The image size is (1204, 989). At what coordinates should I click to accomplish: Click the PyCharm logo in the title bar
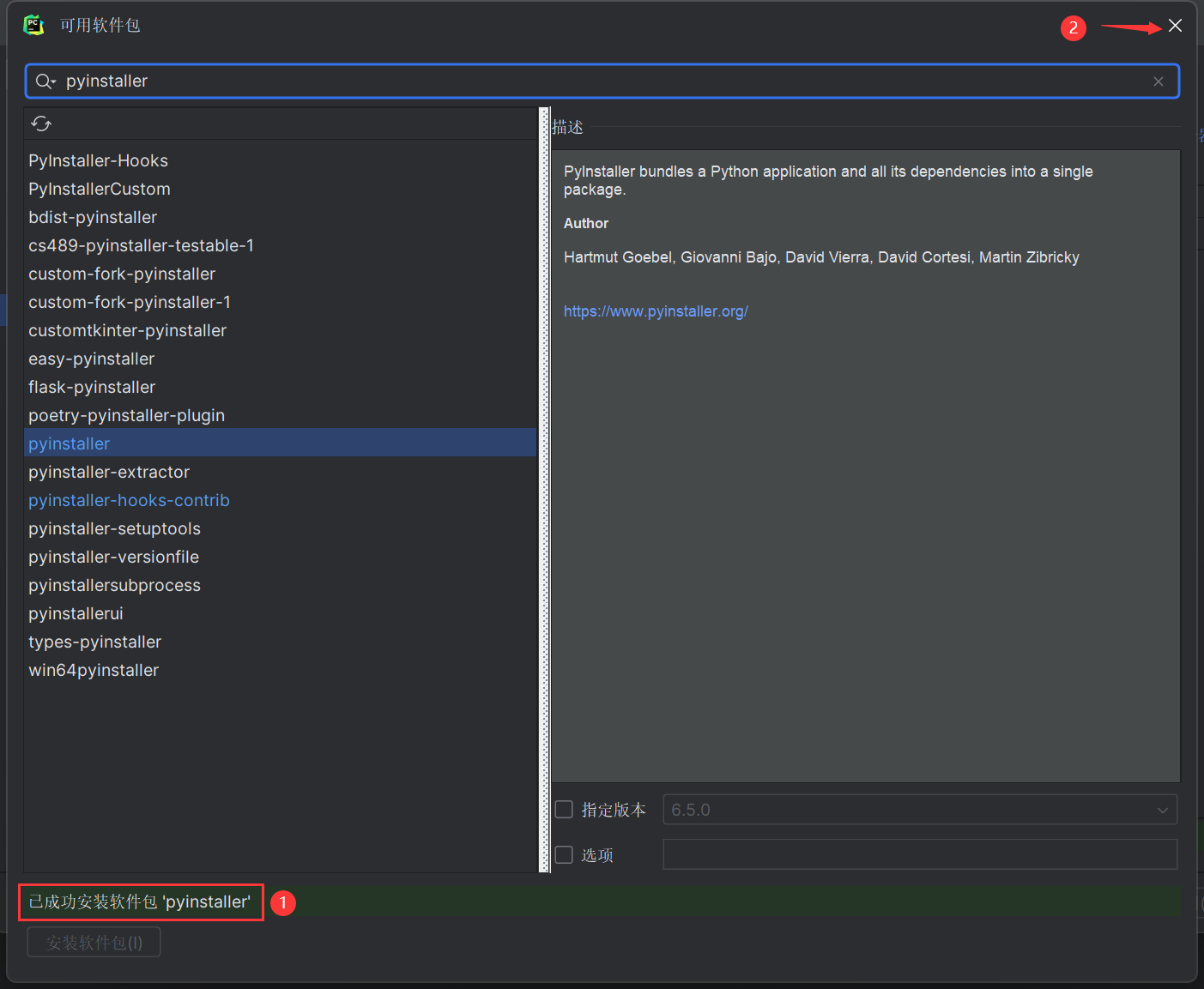(x=33, y=25)
